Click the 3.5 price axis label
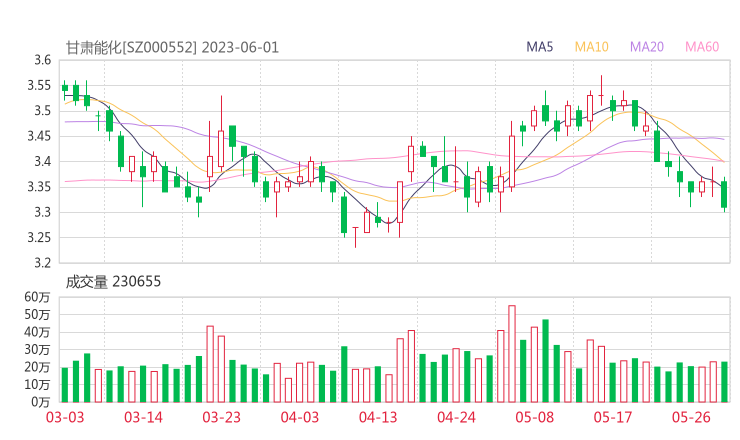 click(x=42, y=111)
